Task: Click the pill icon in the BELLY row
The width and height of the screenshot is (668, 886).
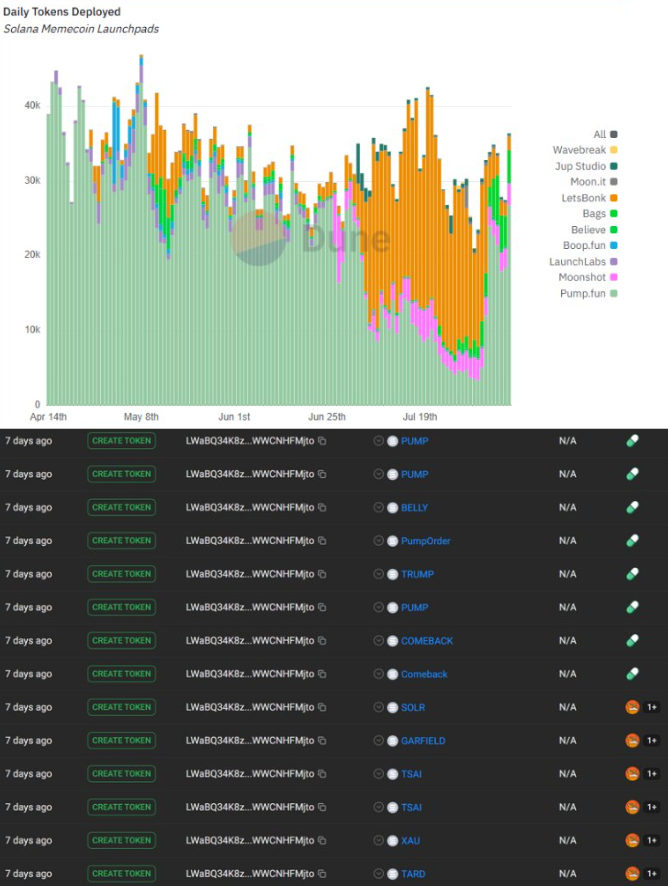Action: 632,507
